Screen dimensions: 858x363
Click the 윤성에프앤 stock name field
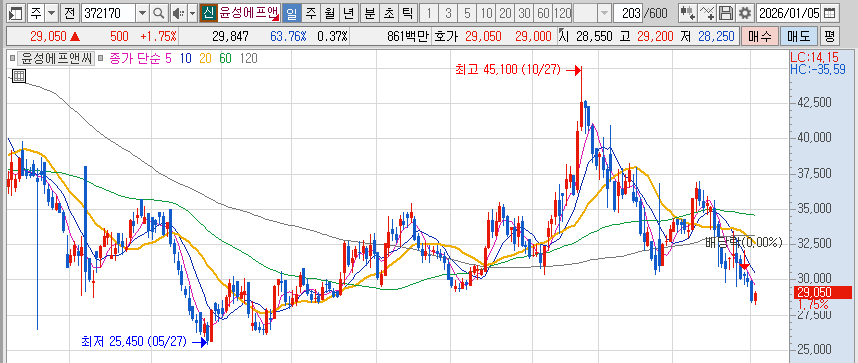pyautogui.click(x=248, y=13)
